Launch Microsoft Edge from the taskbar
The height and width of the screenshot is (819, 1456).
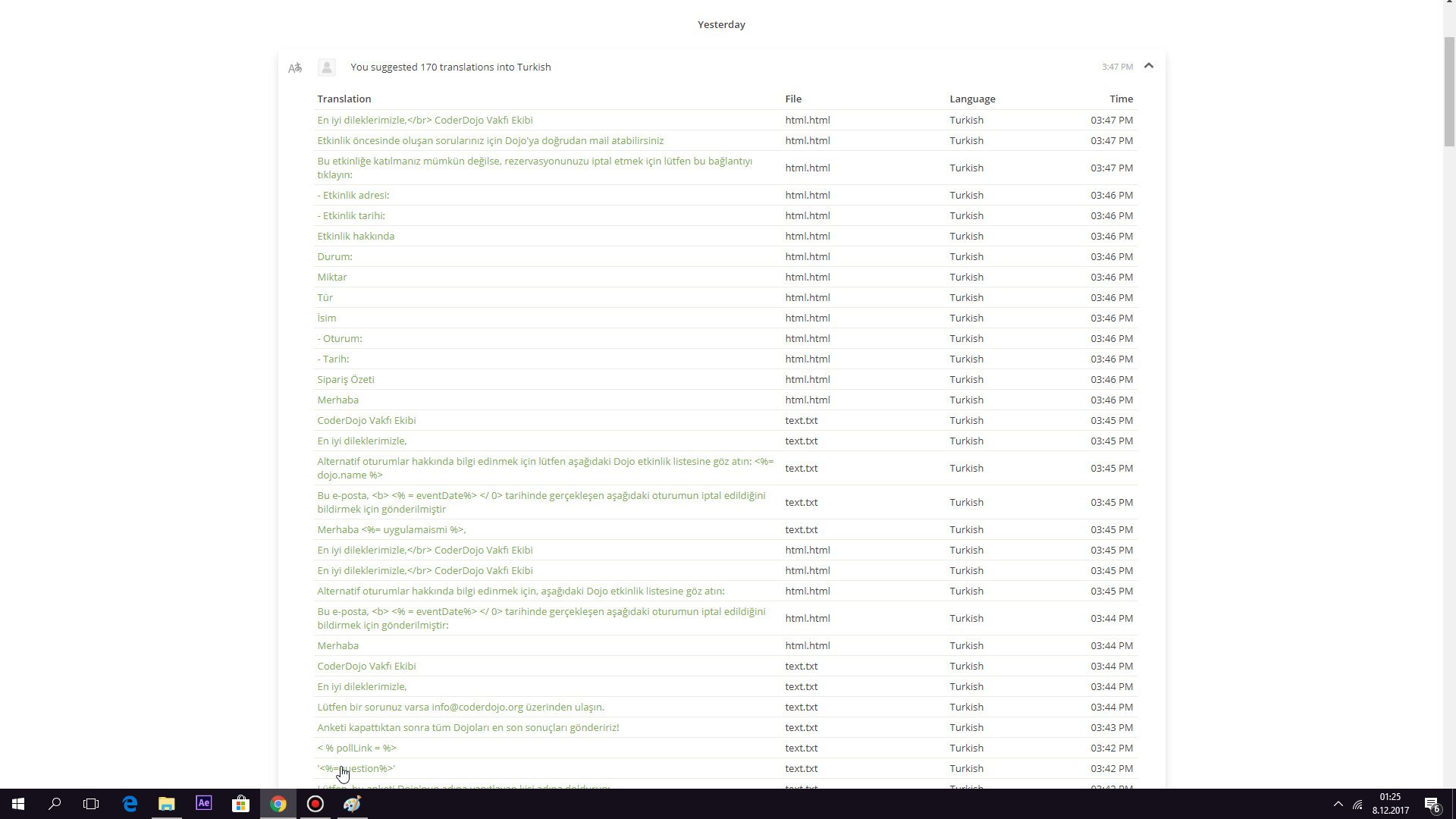coord(130,804)
